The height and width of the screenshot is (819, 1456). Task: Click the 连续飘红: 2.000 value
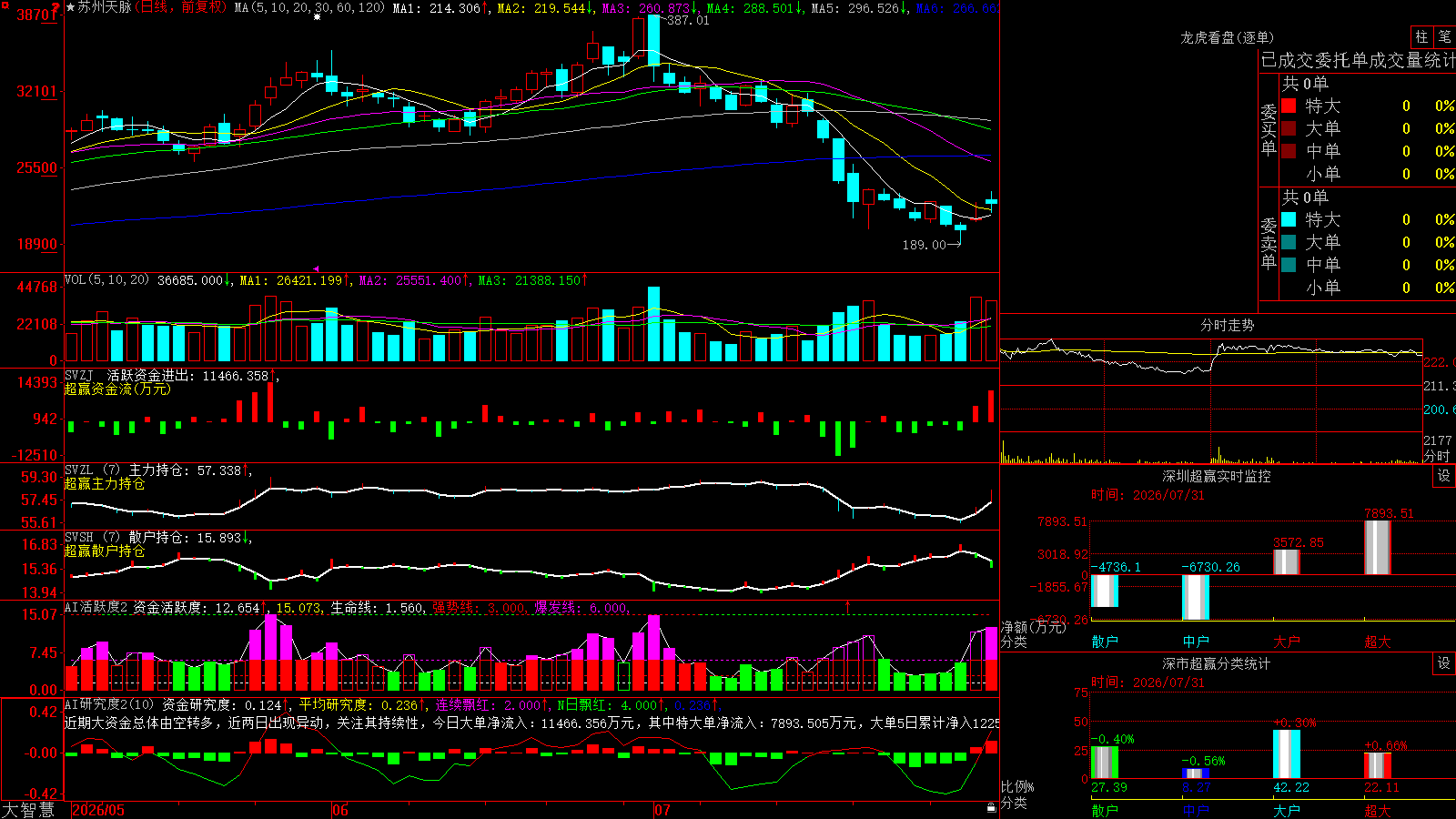tap(487, 704)
